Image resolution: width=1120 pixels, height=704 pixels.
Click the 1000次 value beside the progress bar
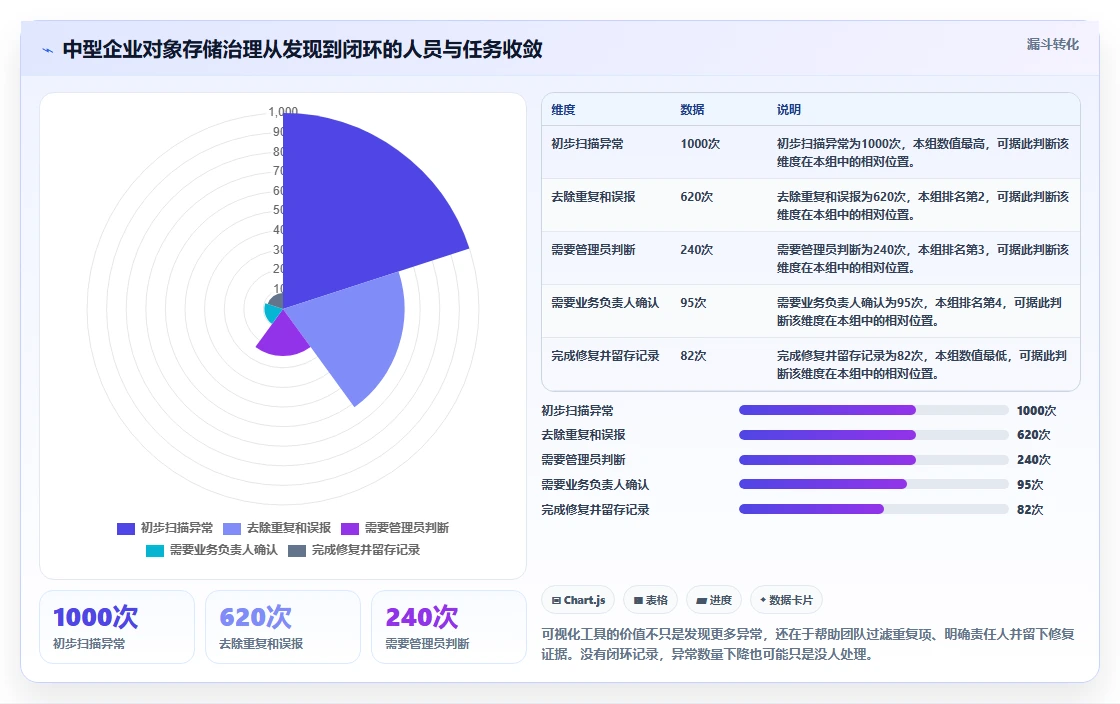tap(1036, 411)
